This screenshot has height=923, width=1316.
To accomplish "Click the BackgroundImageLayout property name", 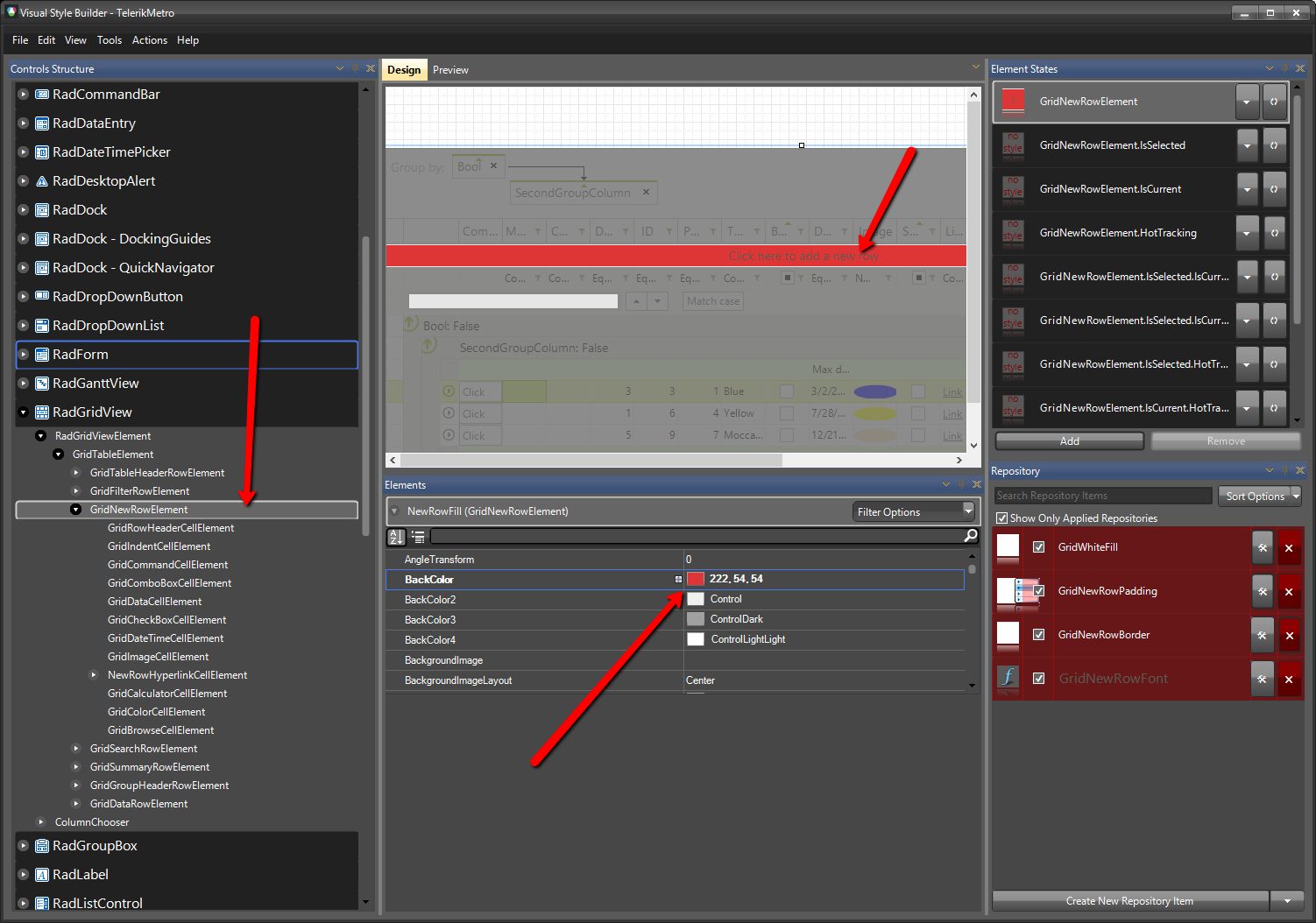I will pyautogui.click(x=458, y=680).
